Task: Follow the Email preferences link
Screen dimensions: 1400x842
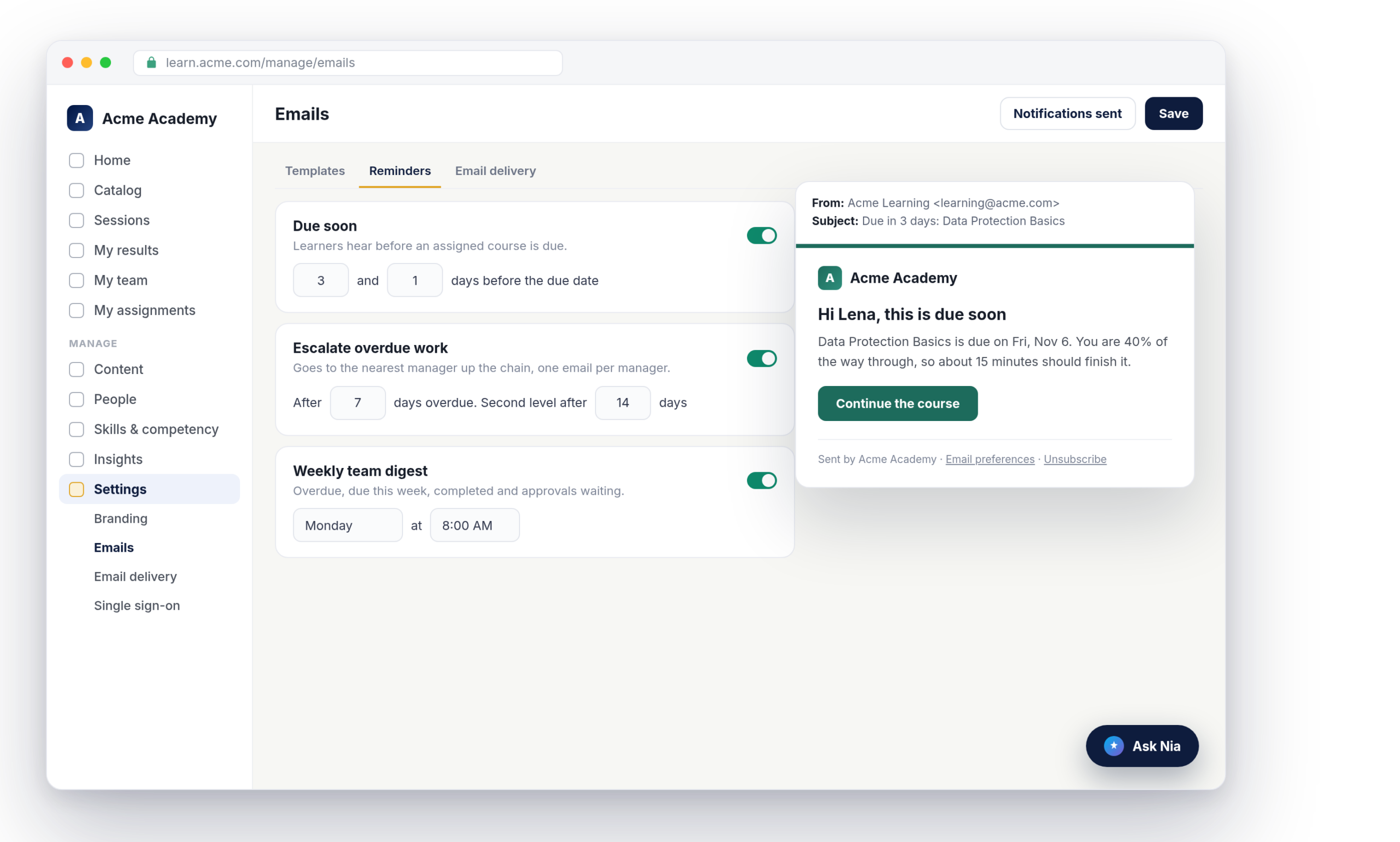Action: click(x=990, y=459)
